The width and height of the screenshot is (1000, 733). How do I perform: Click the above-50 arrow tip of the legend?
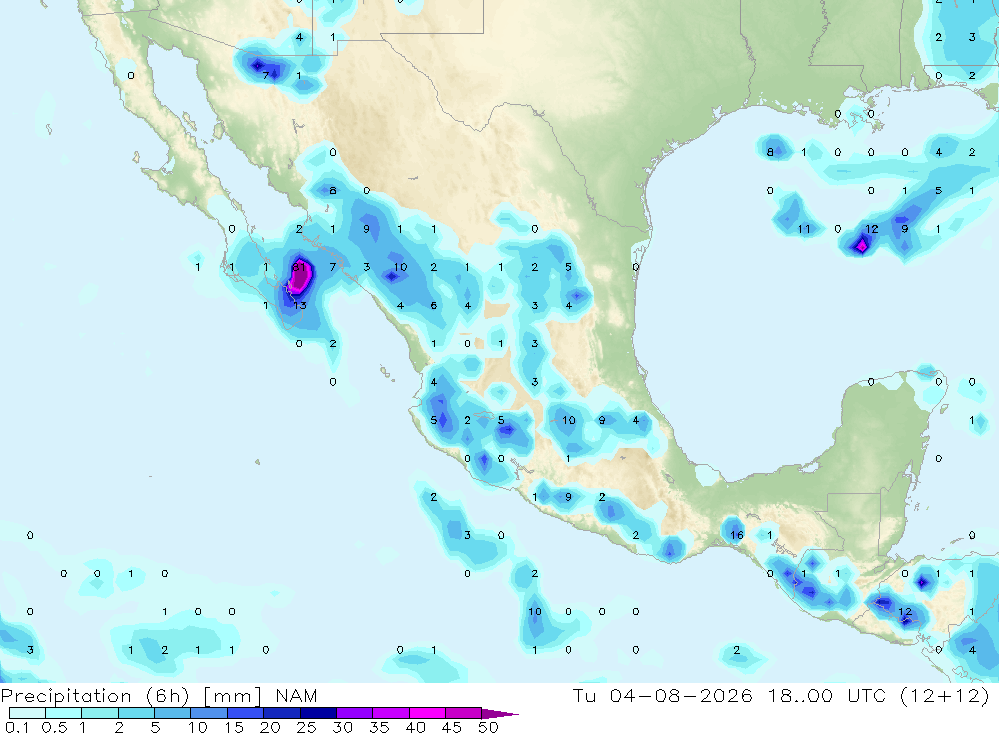(500, 714)
